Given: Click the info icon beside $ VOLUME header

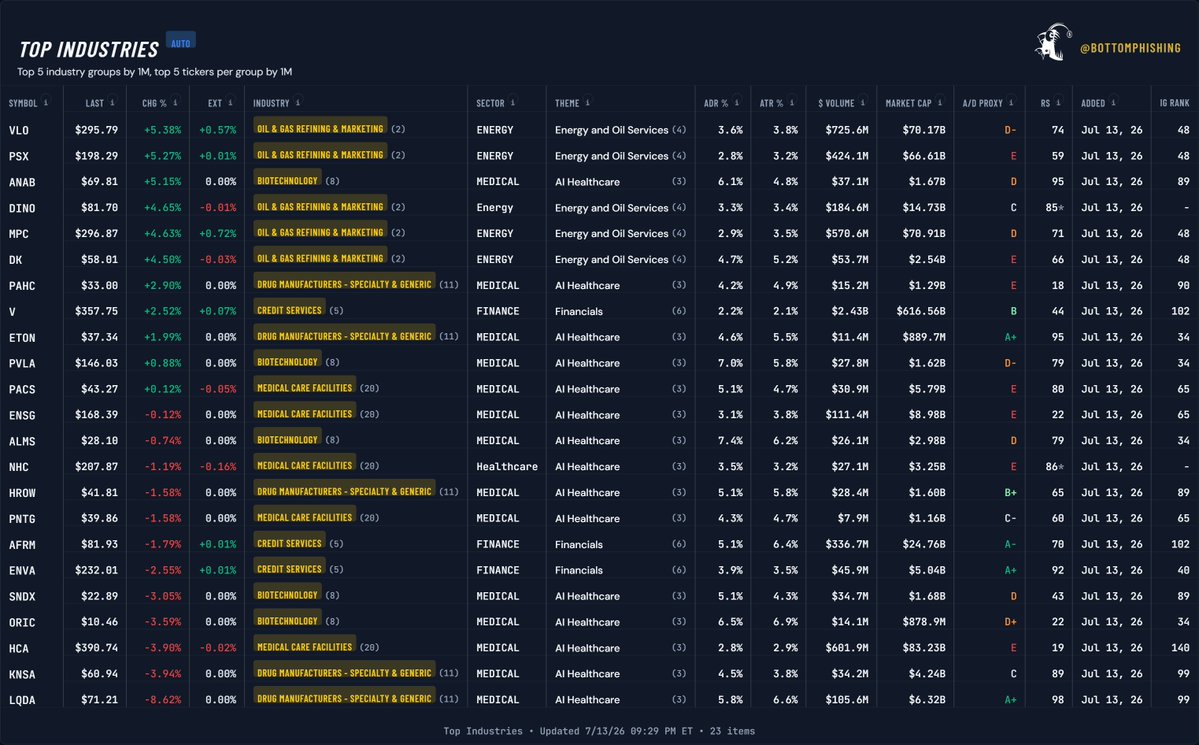Looking at the screenshot, I should [863, 102].
